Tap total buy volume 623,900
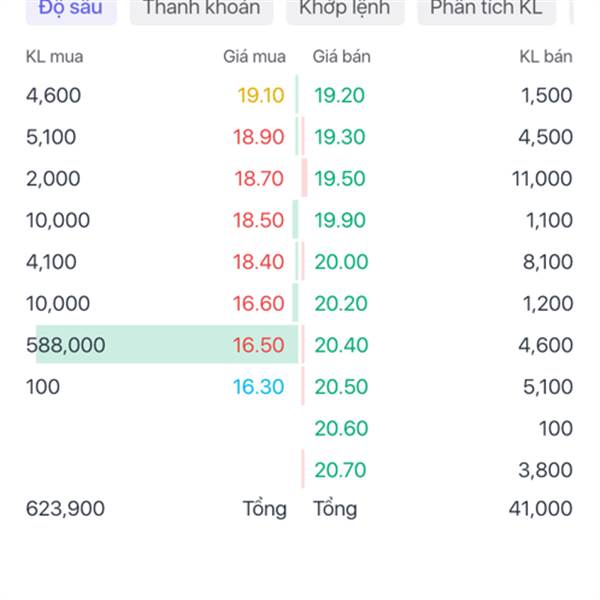 point(65,509)
